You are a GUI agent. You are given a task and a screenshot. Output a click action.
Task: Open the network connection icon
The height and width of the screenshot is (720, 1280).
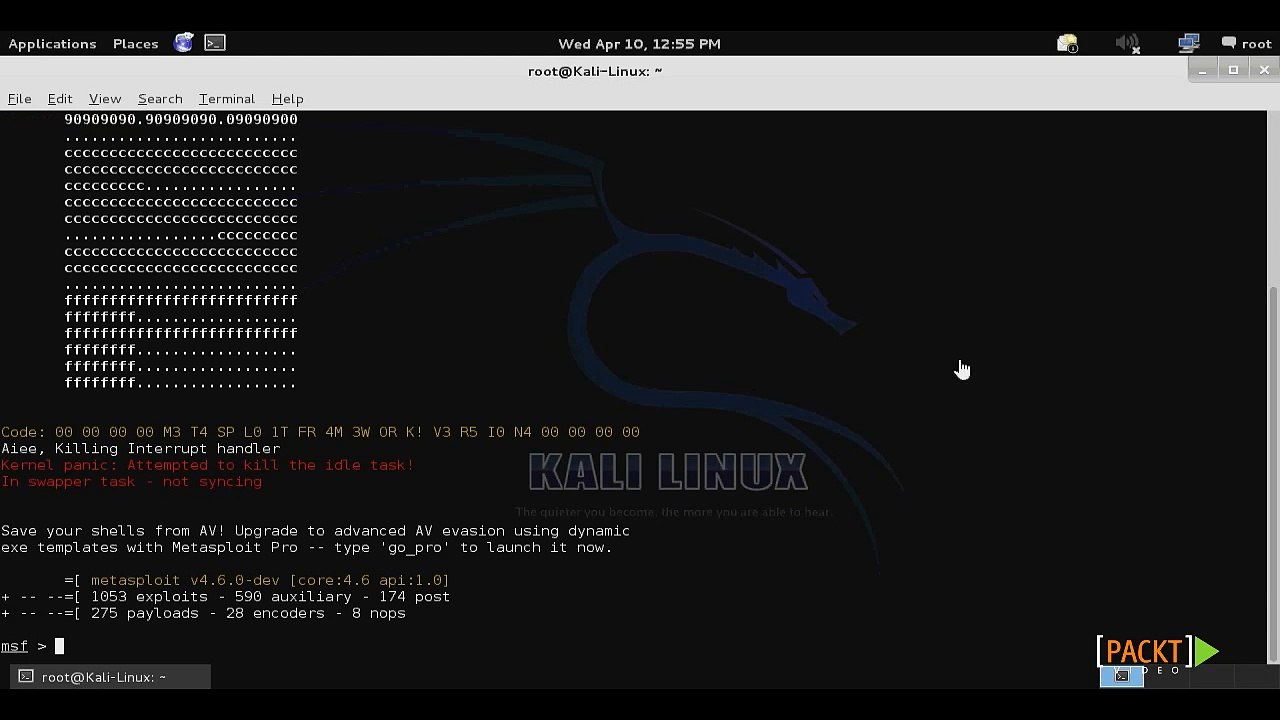[x=1188, y=43]
